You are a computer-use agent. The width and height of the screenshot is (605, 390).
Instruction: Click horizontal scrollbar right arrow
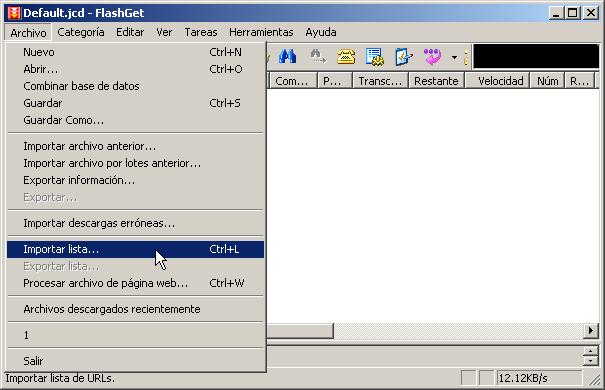(x=591, y=331)
